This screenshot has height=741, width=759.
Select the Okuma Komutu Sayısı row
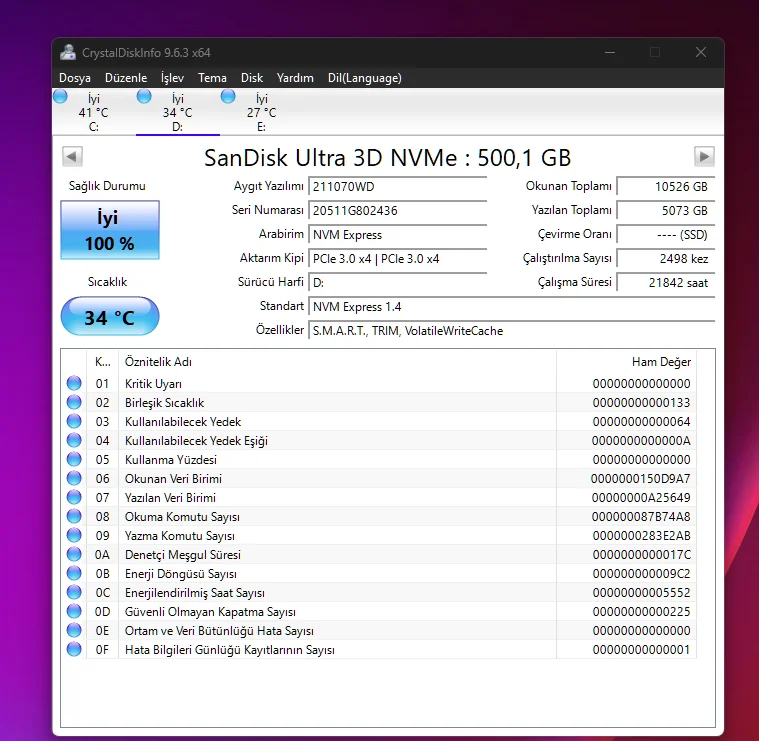(379, 516)
